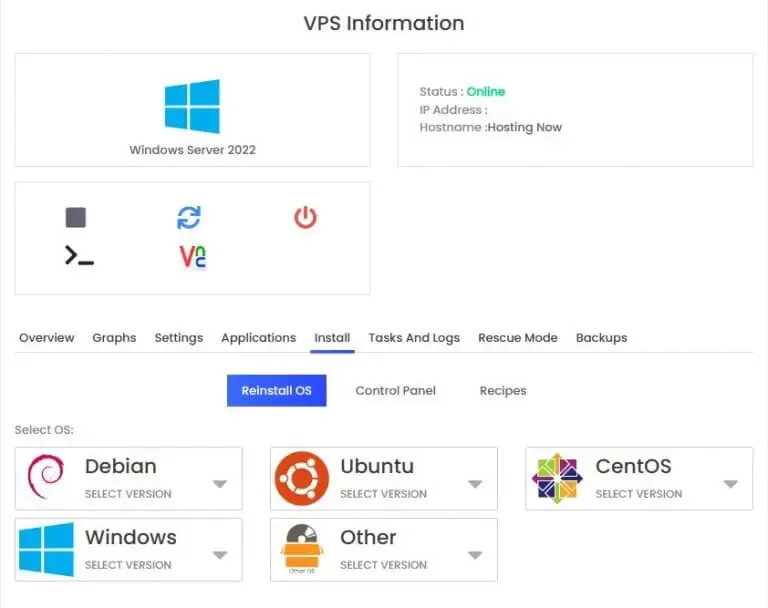The width and height of the screenshot is (768, 608).
Task: Click the Windows Server 2022 logo
Action: point(192,106)
